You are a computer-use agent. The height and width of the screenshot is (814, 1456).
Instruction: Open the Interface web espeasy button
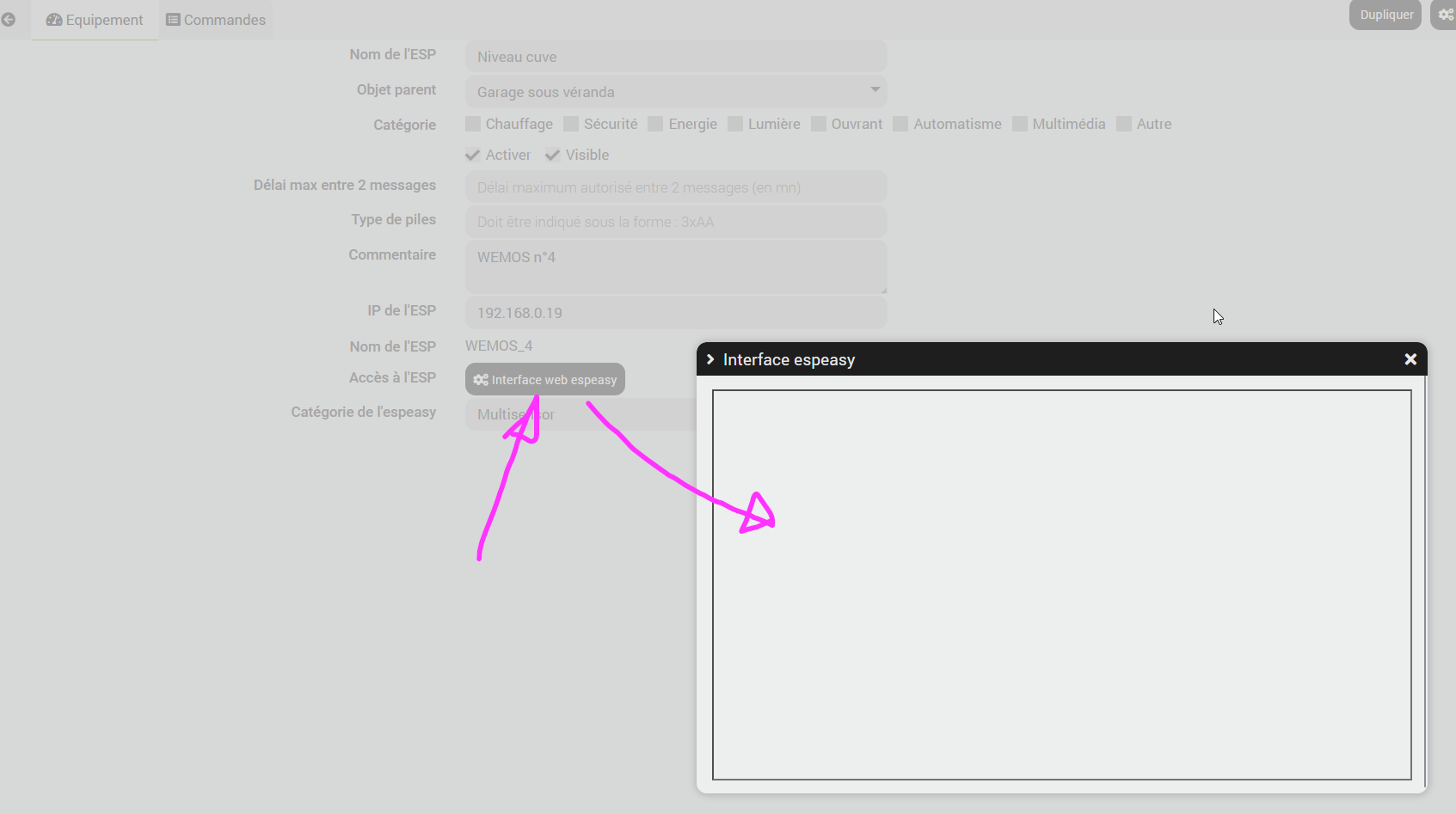(545, 379)
